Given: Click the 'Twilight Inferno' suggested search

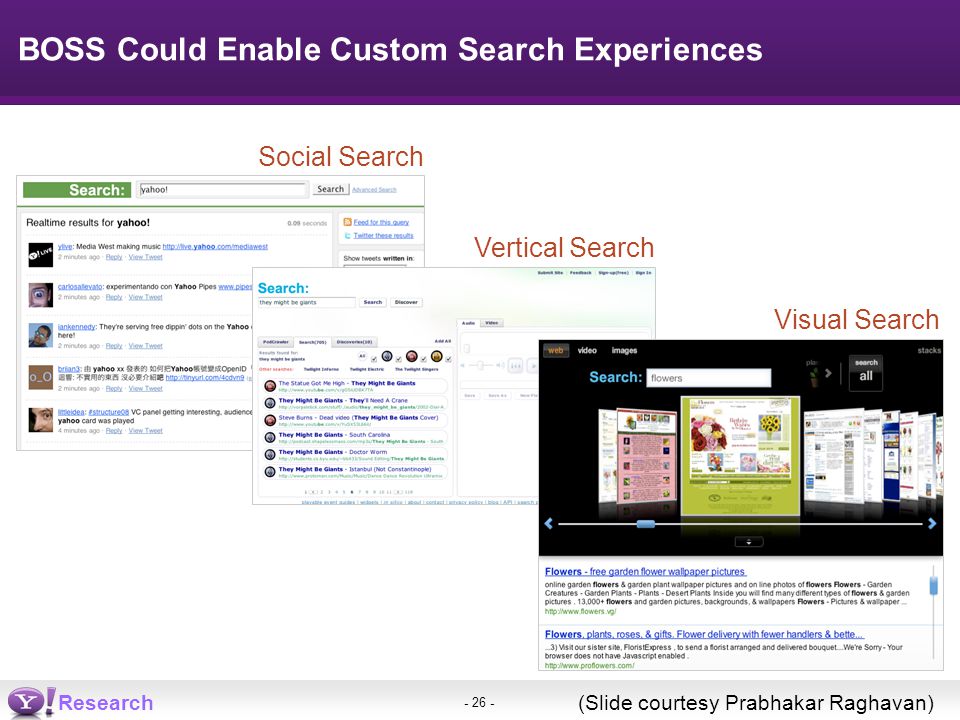Looking at the screenshot, I should 321,369.
